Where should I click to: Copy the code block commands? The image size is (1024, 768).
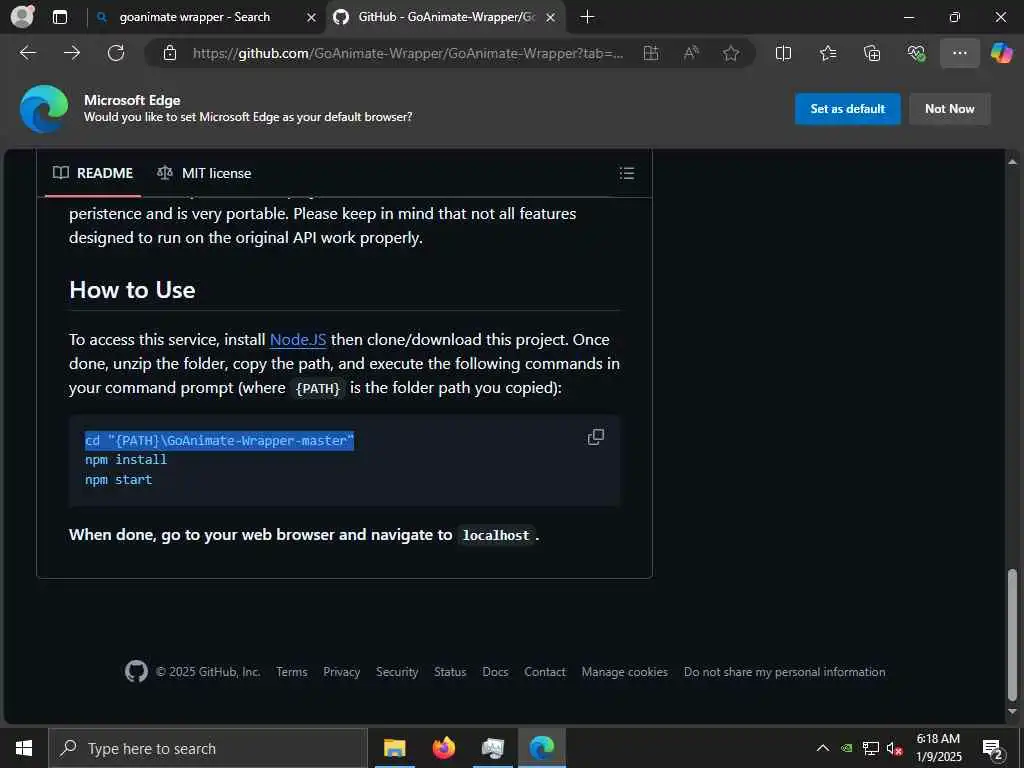pyautogui.click(x=596, y=437)
